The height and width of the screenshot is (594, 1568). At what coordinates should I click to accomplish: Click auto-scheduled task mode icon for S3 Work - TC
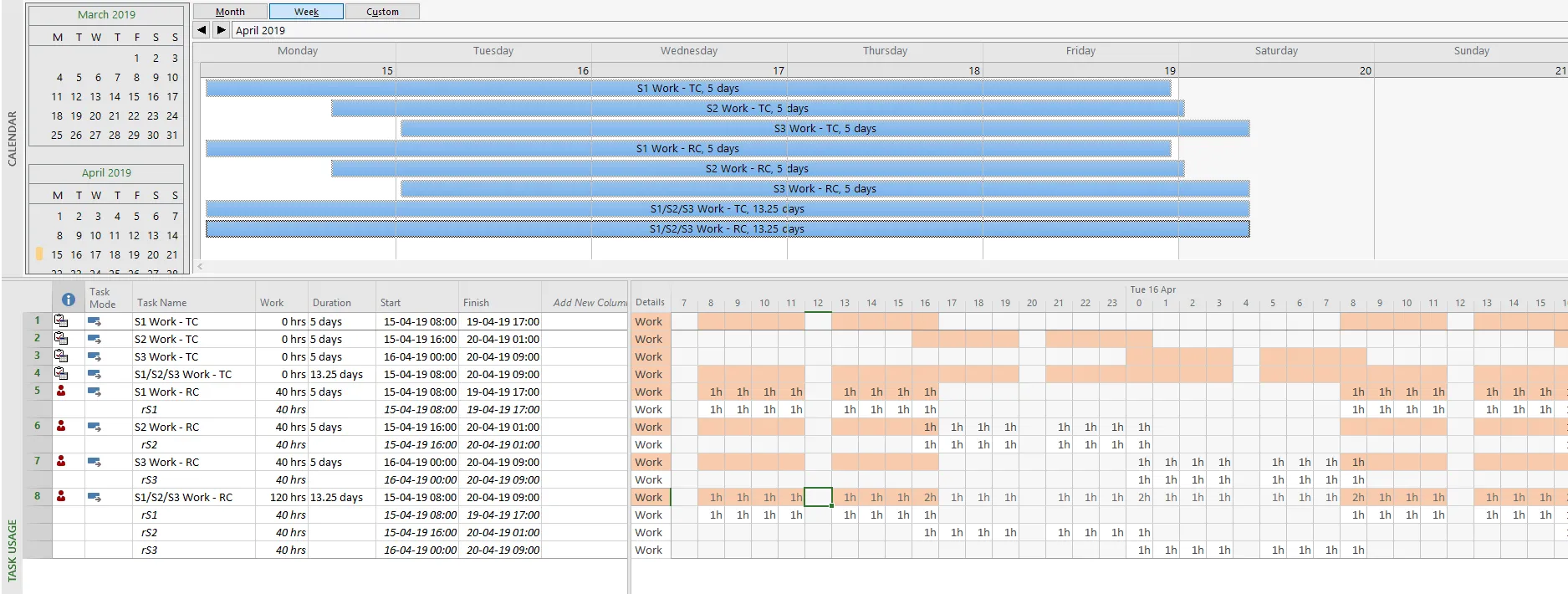[94, 356]
